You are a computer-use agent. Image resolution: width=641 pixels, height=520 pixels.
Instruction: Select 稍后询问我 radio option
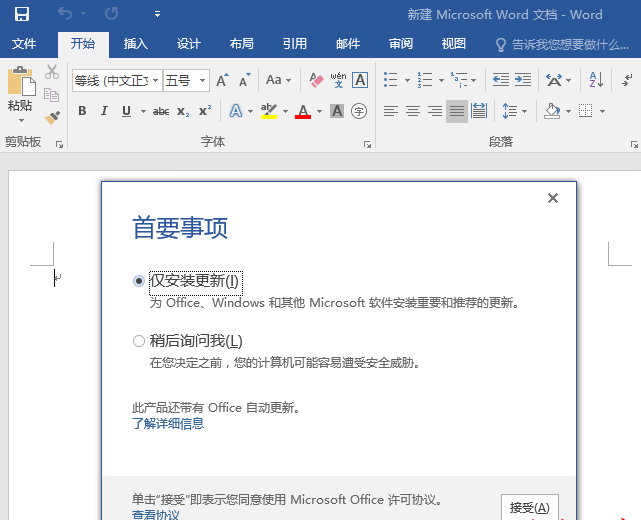pos(139,341)
